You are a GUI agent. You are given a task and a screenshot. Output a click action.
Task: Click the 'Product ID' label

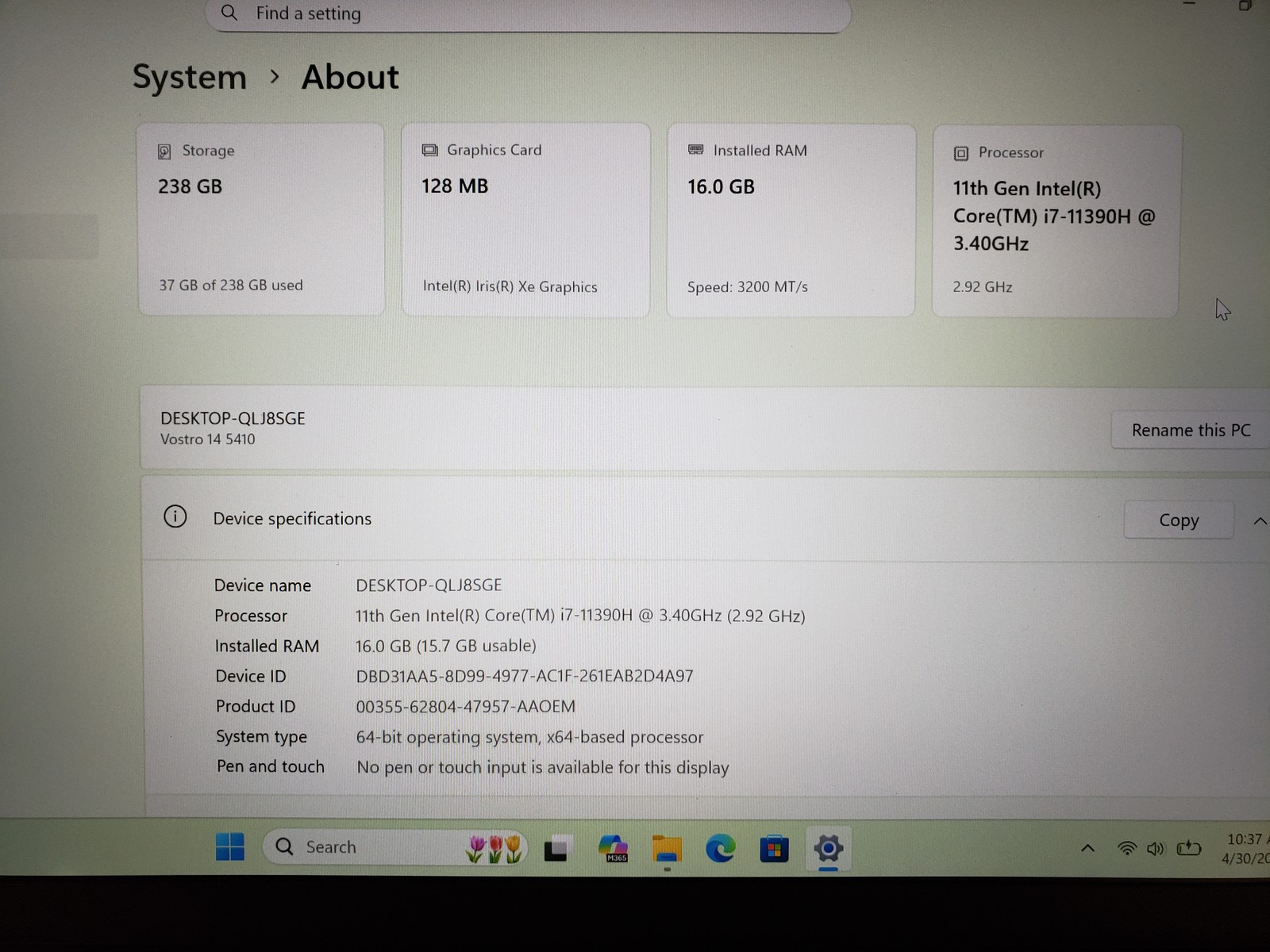click(256, 707)
